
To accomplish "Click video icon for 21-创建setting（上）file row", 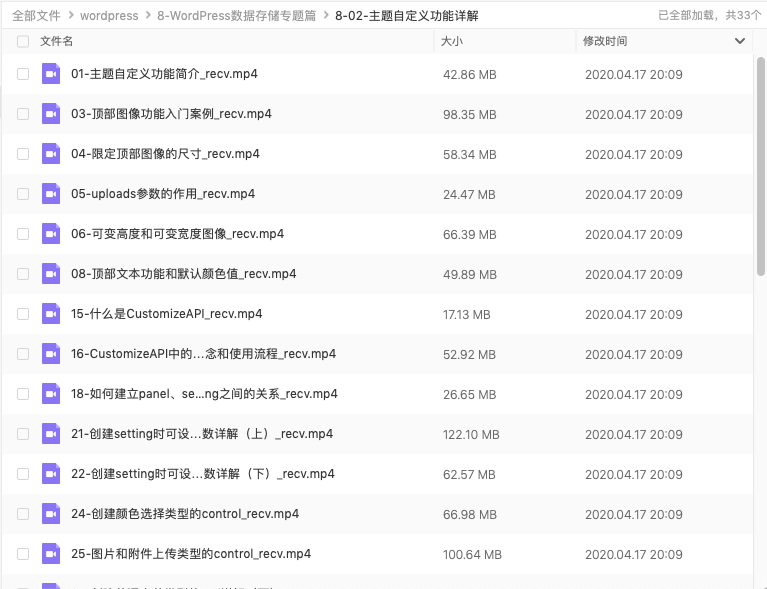I will (x=51, y=434).
